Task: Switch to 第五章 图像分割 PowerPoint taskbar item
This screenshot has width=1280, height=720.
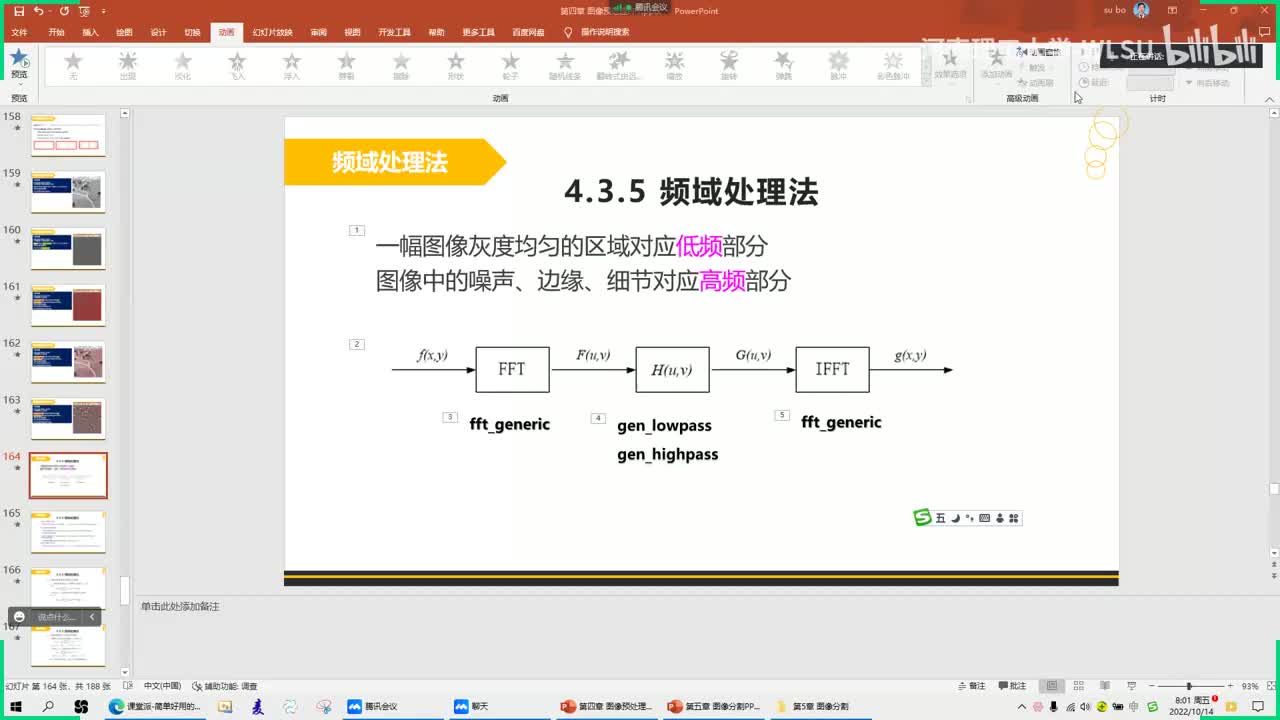Action: tap(714, 706)
